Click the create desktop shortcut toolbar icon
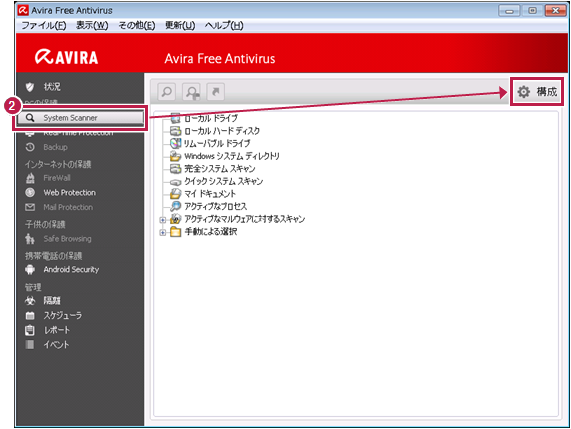571x429 pixels. (x=216, y=91)
